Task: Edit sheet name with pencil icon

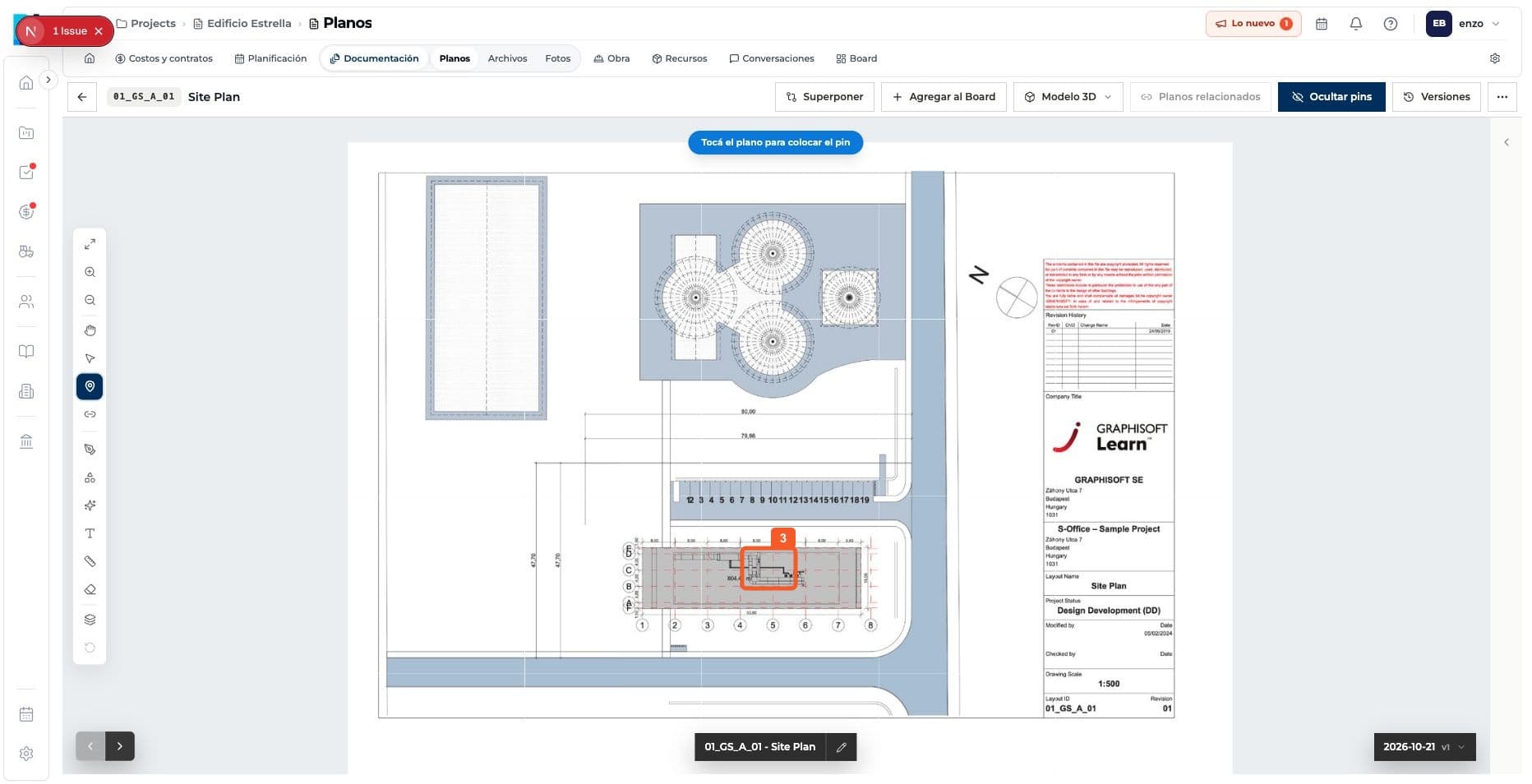Action: [x=841, y=747]
